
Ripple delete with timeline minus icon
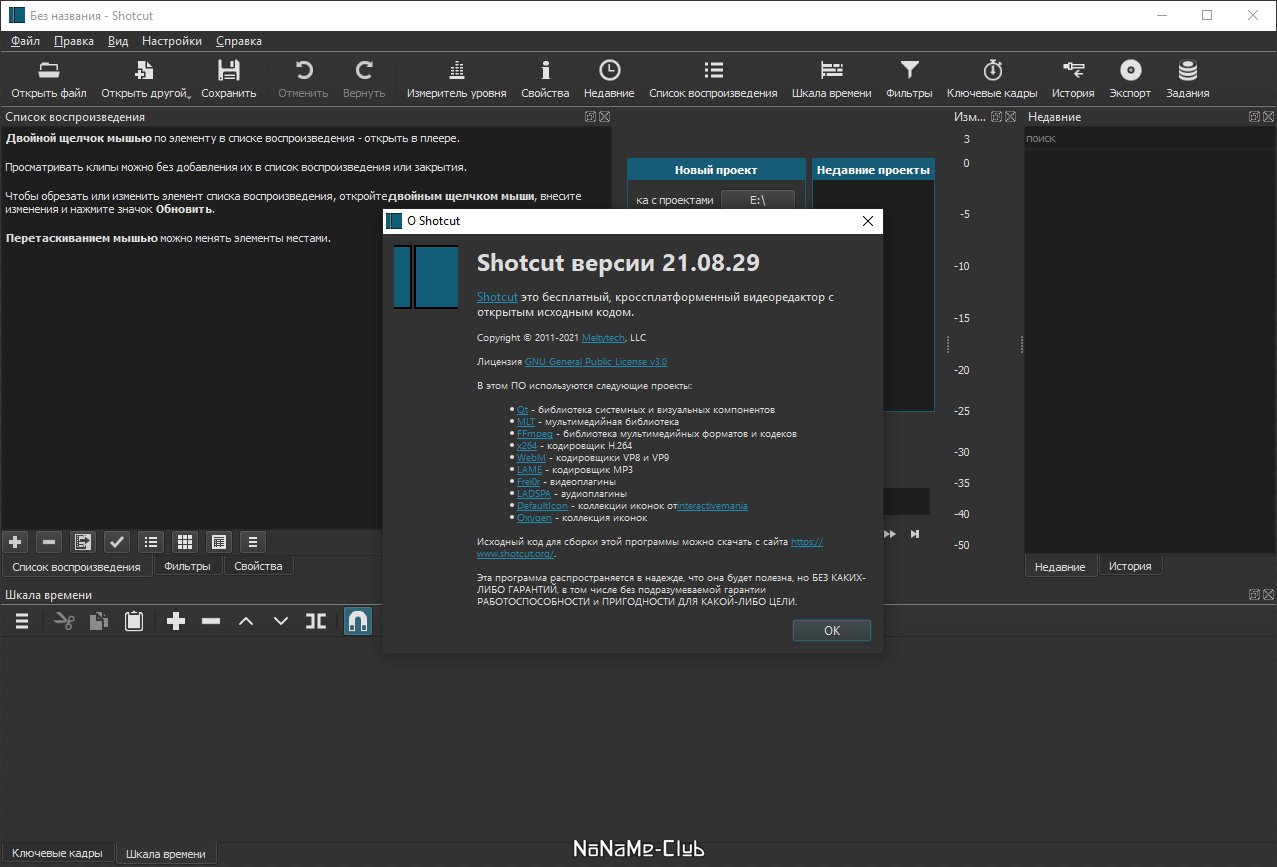(211, 621)
